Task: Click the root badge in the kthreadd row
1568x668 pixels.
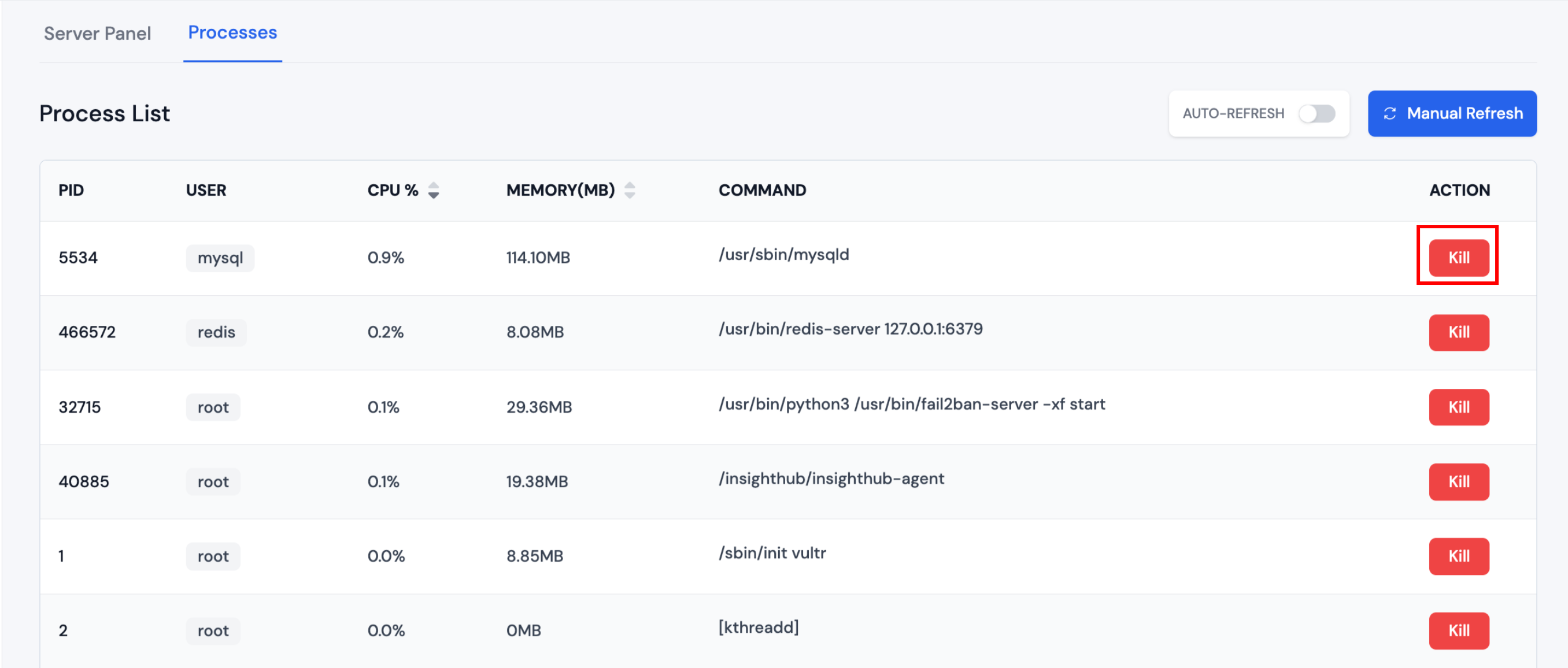Action: 213,631
